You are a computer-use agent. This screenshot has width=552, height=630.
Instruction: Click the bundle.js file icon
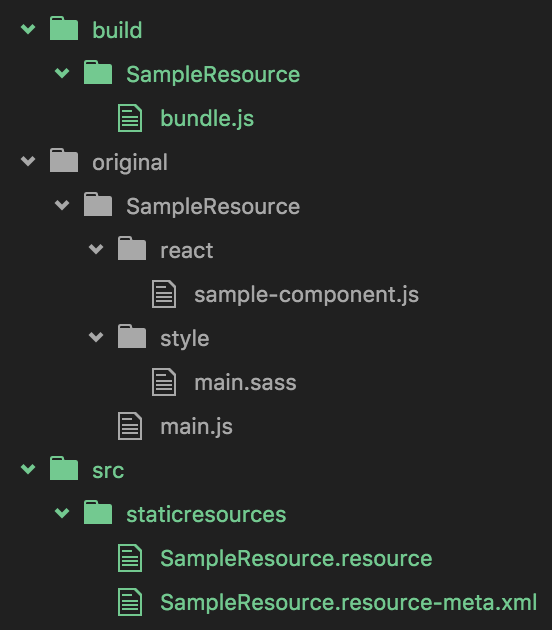[130, 118]
